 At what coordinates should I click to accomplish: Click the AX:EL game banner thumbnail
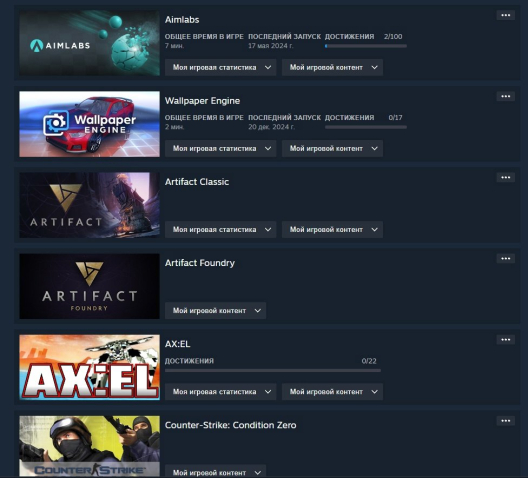point(90,367)
